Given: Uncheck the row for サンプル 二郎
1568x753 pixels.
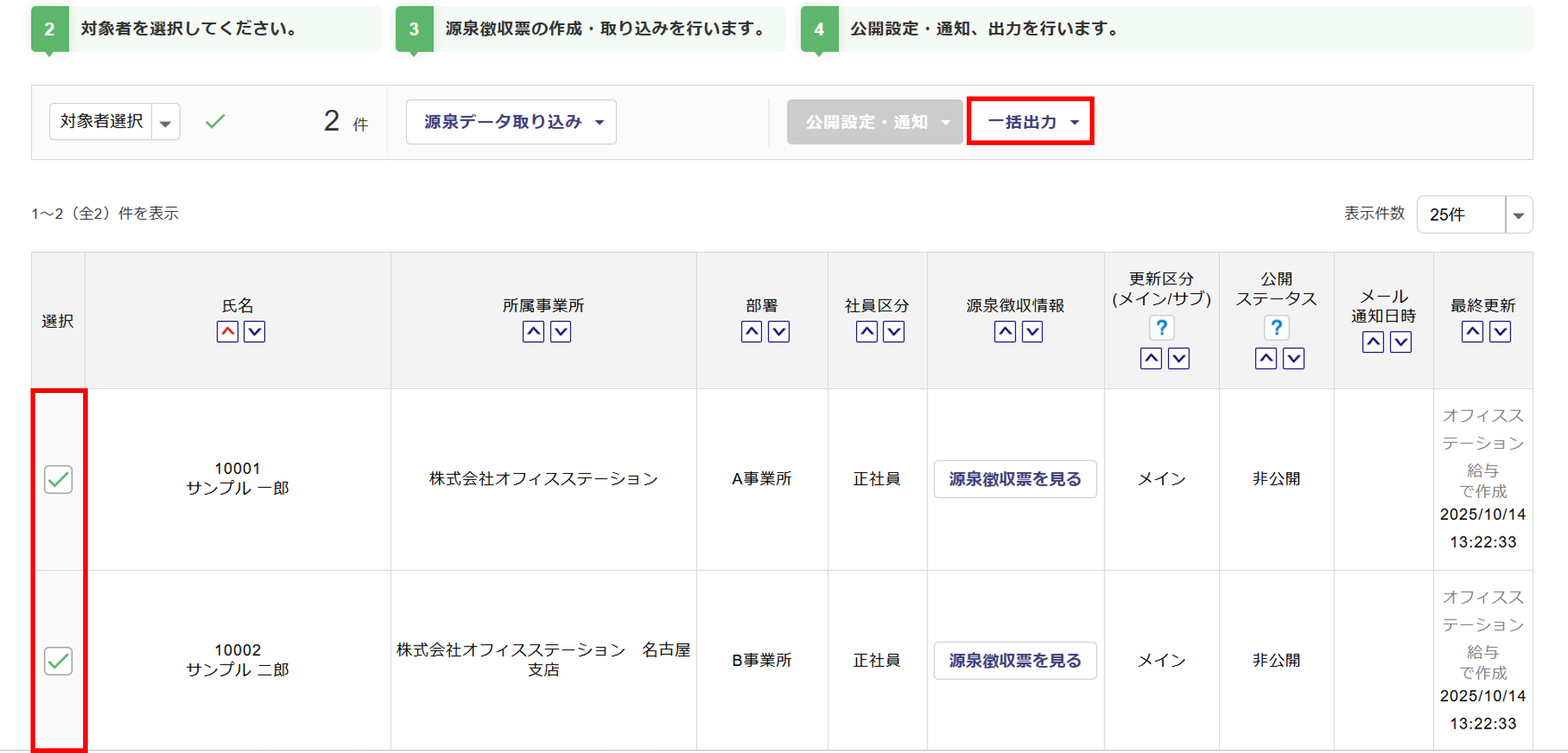Looking at the screenshot, I should [x=59, y=661].
